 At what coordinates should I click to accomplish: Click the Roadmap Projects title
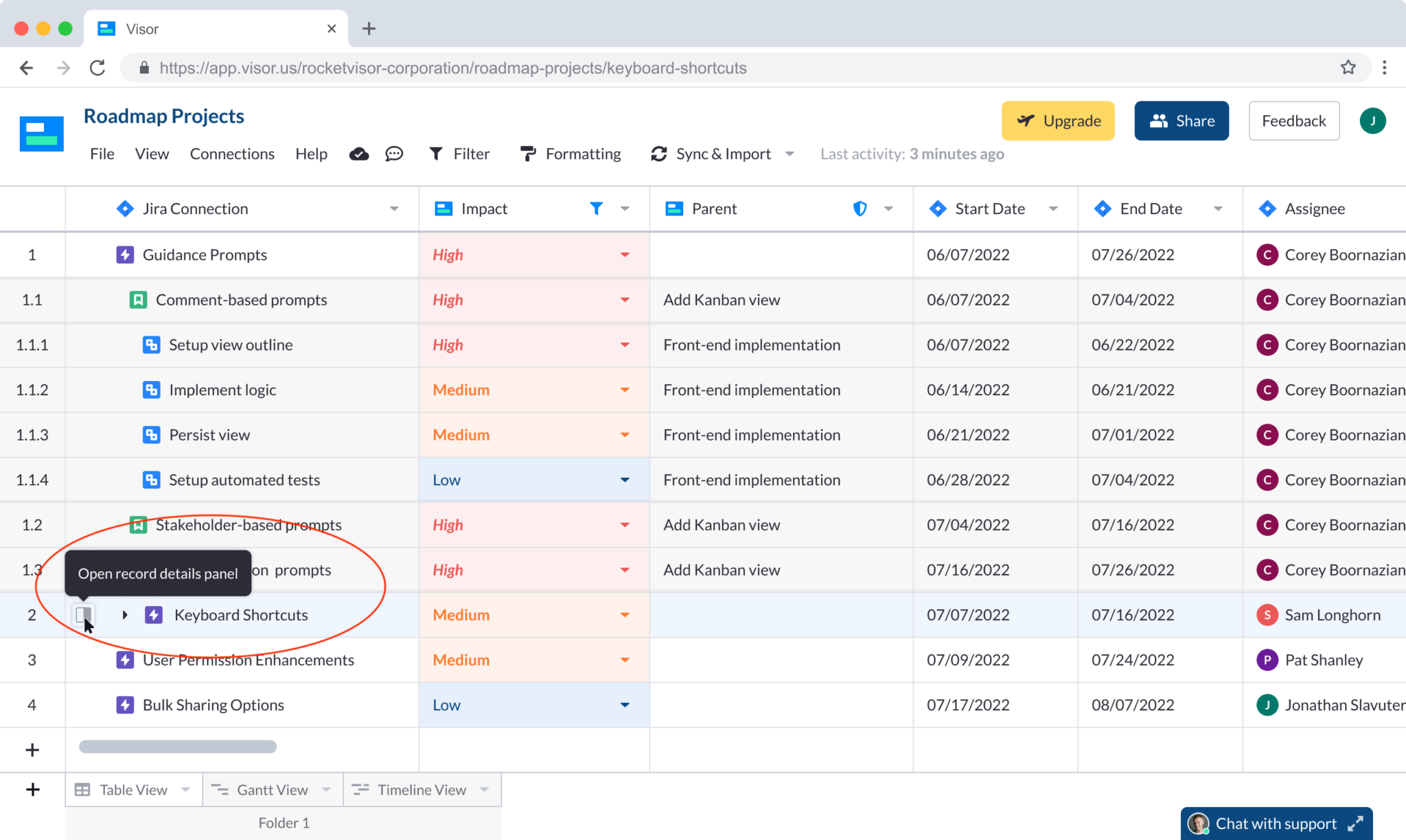[x=164, y=116]
